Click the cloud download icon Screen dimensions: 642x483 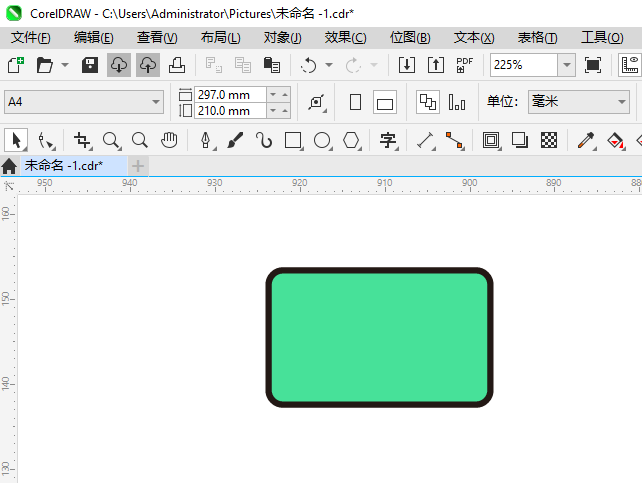(119, 65)
